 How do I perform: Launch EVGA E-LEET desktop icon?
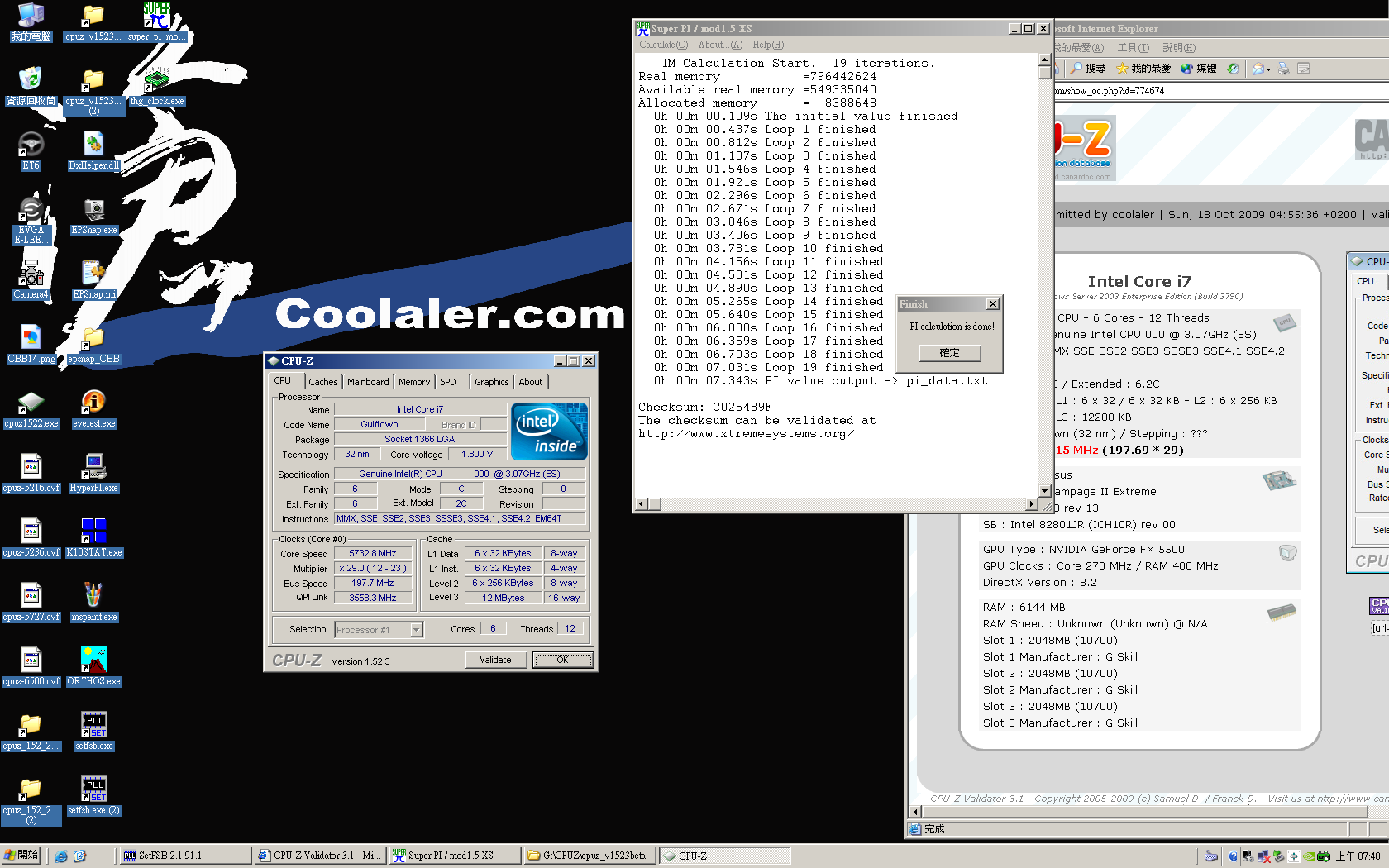(31, 221)
